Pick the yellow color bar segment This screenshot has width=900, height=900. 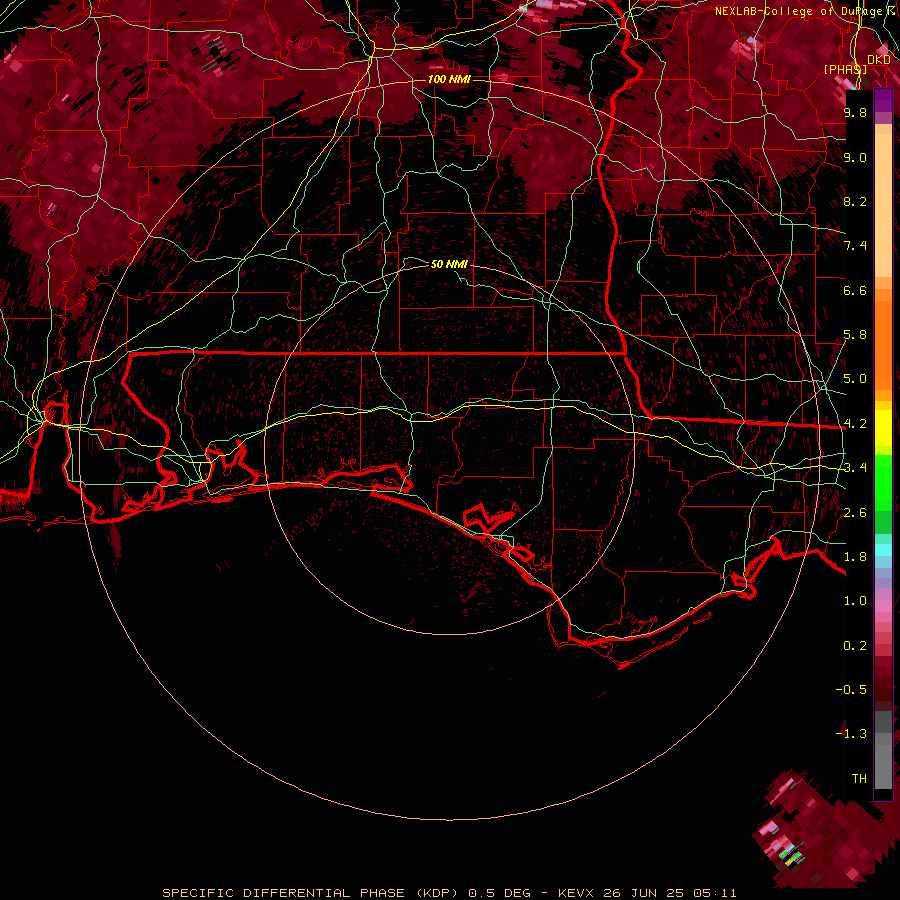tap(883, 428)
